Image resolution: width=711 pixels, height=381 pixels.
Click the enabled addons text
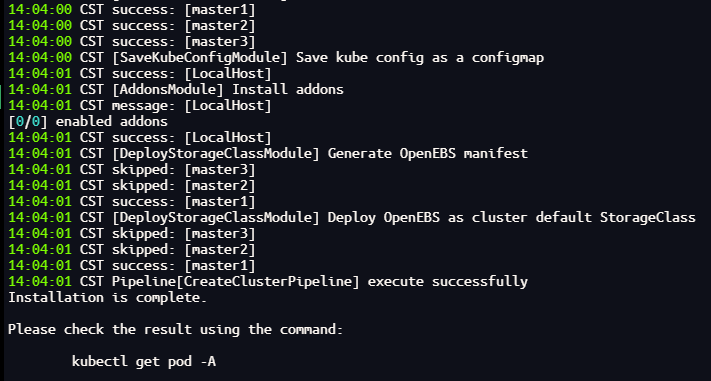pos(112,122)
